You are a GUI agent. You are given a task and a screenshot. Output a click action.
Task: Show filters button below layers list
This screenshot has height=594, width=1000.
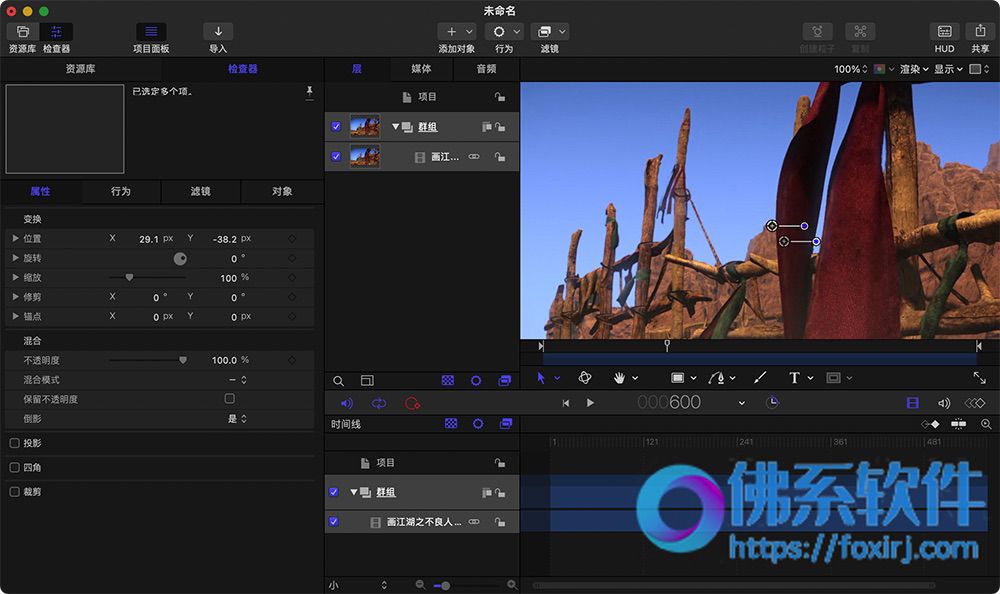tap(504, 380)
